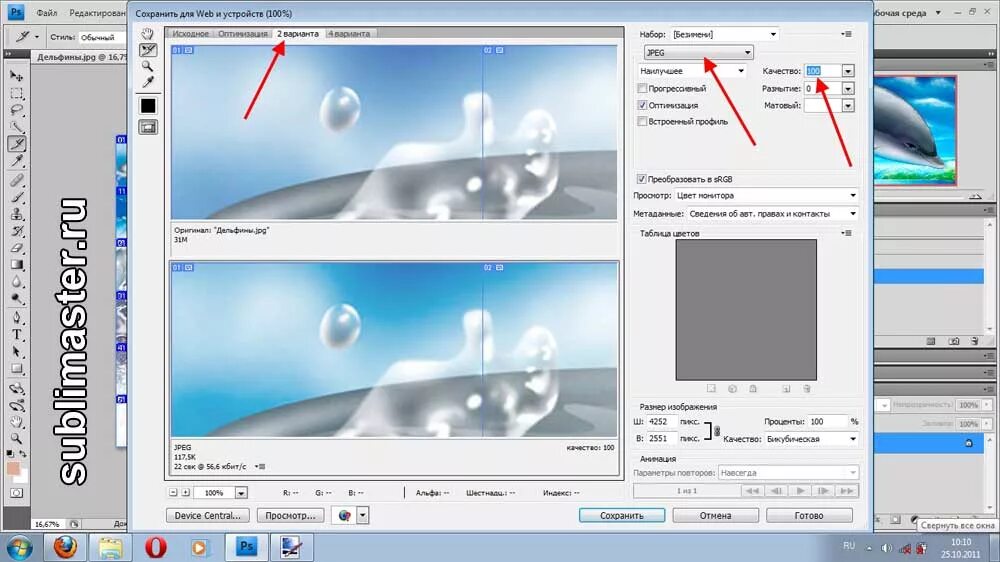Click the Готово button
This screenshot has height=562, width=1000.
tap(809, 515)
